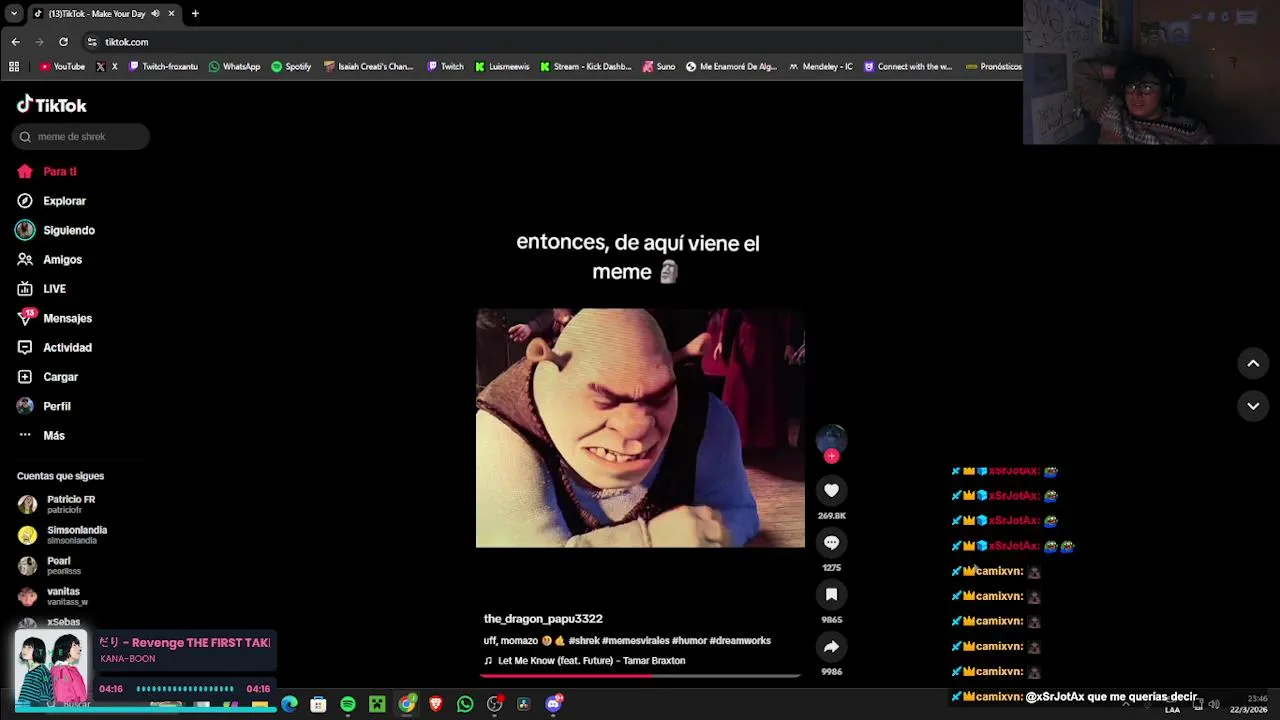This screenshot has width=1280, height=720.
Task: Open a new browser tab
Action: tap(195, 13)
